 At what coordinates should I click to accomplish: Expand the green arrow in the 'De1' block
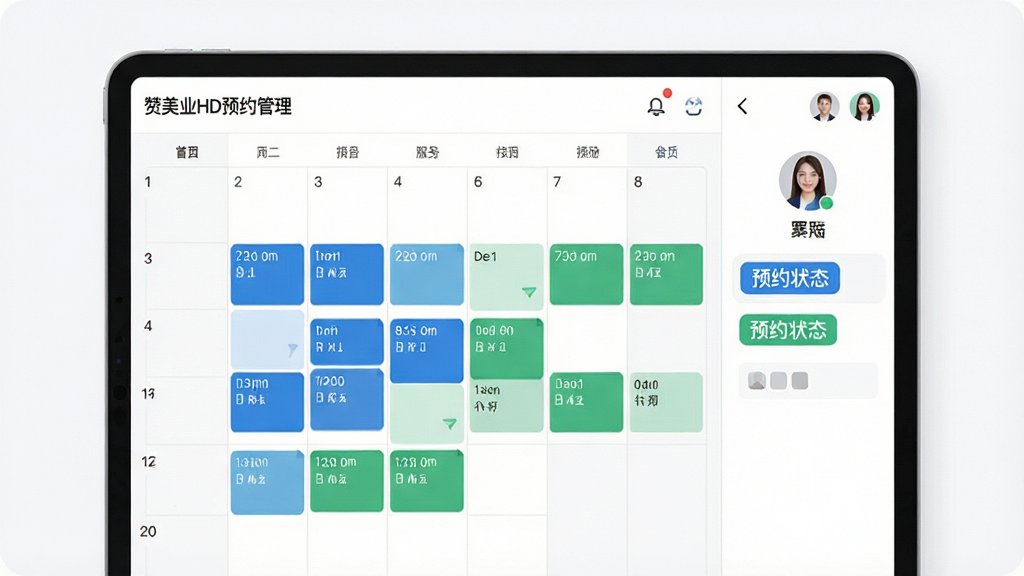click(529, 292)
